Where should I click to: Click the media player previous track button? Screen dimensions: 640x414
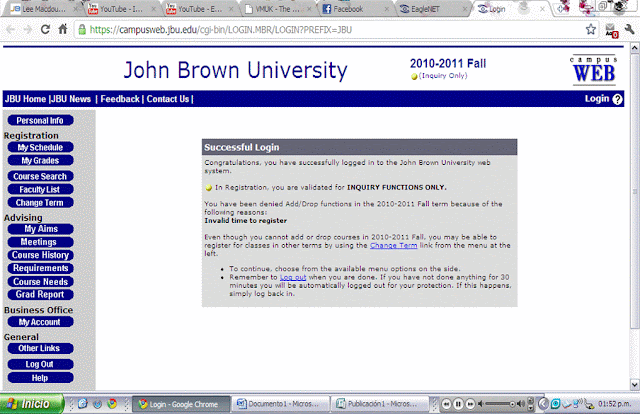[x=447, y=404]
